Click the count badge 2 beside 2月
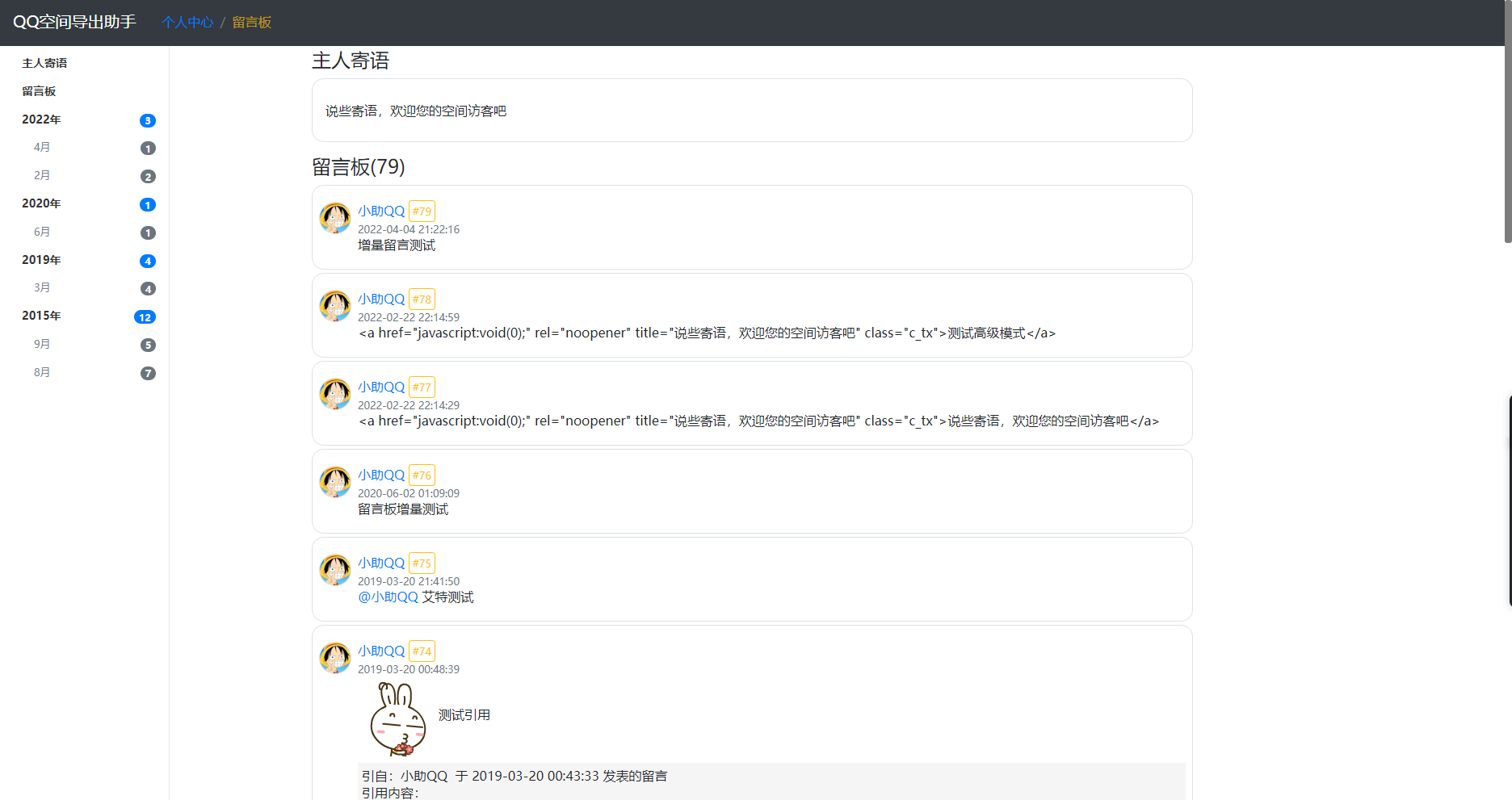This screenshot has height=800, width=1512. 148,176
